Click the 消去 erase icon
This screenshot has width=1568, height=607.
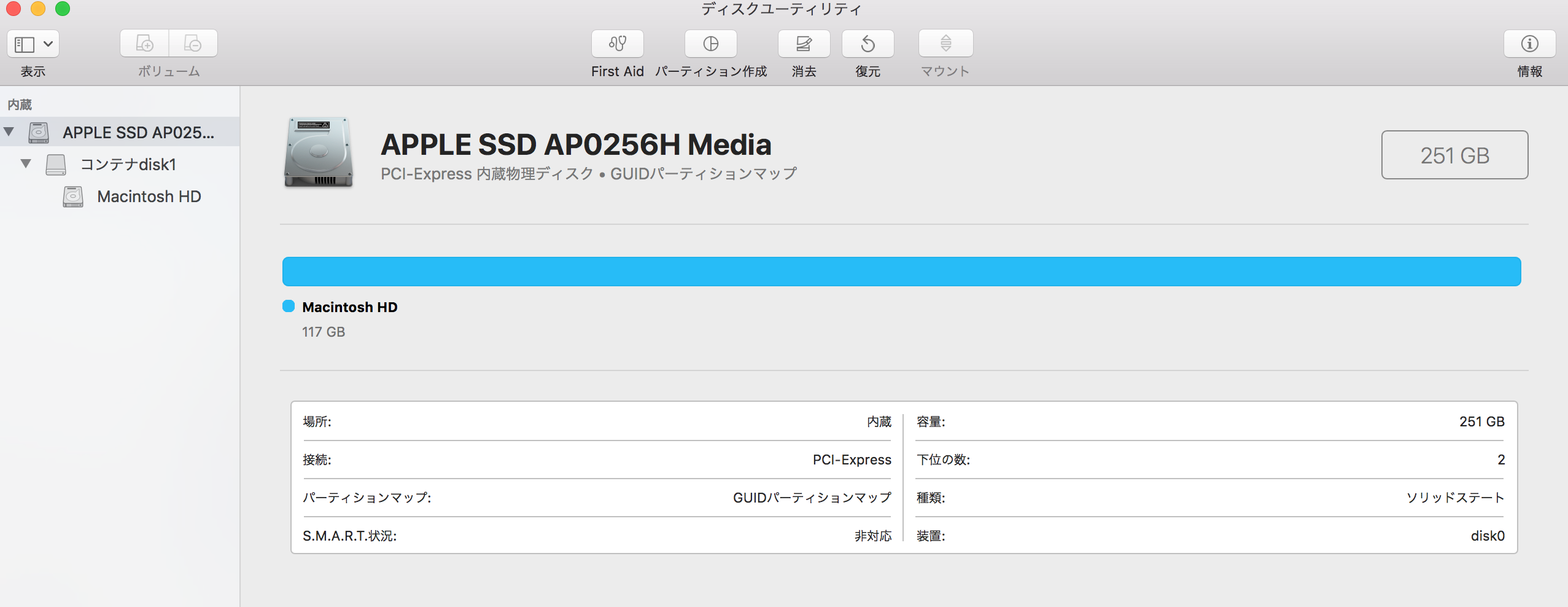804,44
